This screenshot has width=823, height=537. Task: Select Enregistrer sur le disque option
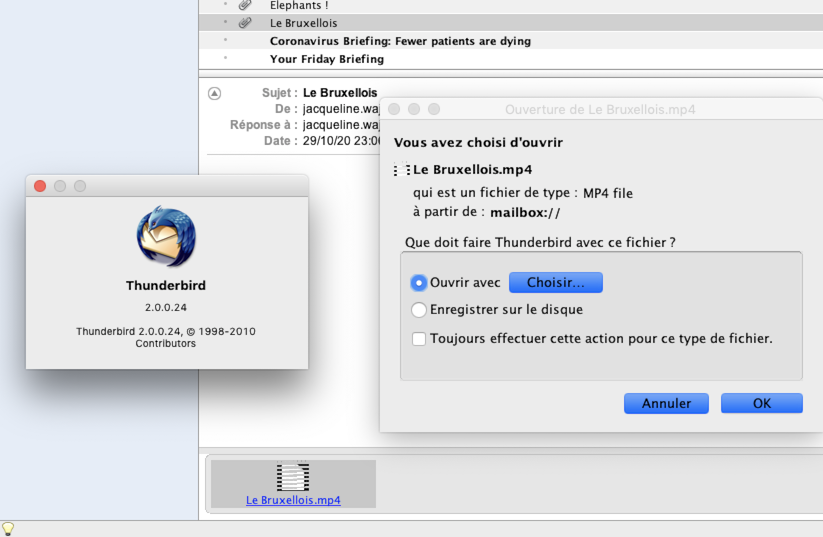[x=418, y=310]
